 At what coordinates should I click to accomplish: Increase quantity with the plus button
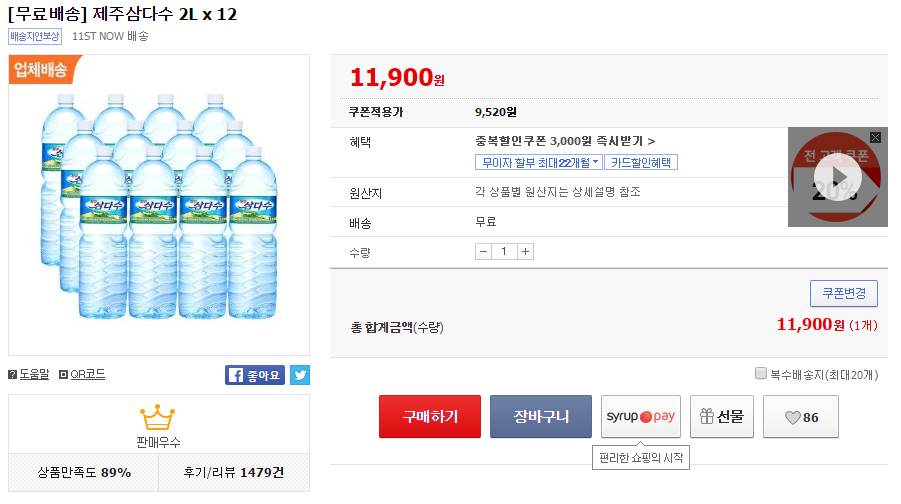coord(526,251)
